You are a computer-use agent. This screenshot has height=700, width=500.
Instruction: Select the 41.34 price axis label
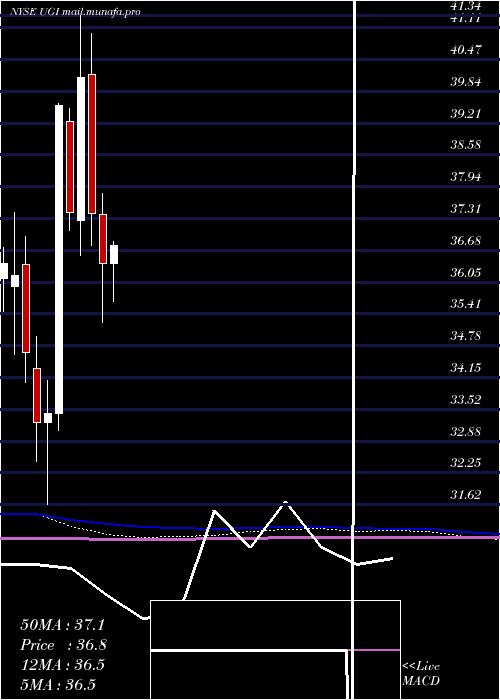click(x=467, y=5)
